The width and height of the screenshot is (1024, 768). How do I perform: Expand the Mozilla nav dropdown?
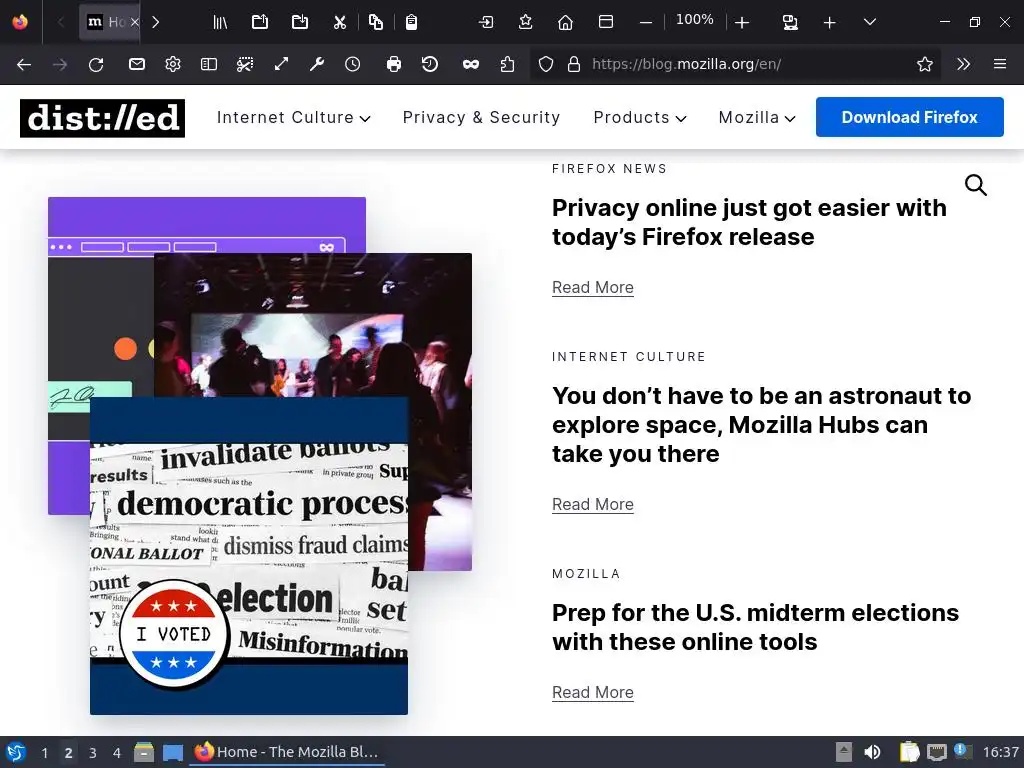point(757,118)
